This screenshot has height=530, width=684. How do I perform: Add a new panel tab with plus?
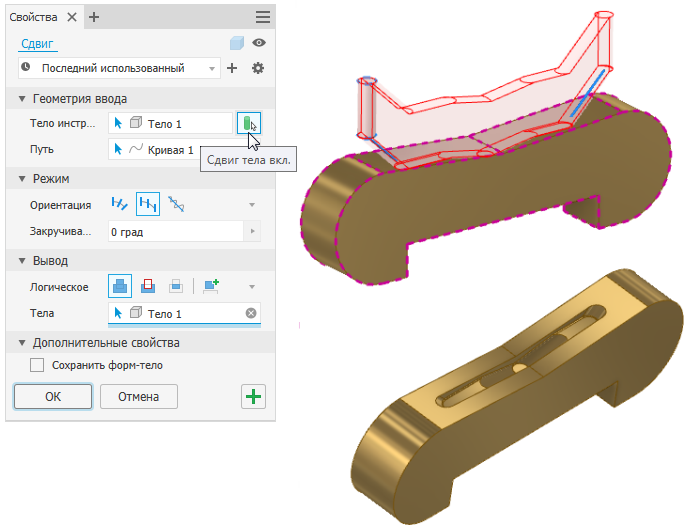click(x=94, y=17)
